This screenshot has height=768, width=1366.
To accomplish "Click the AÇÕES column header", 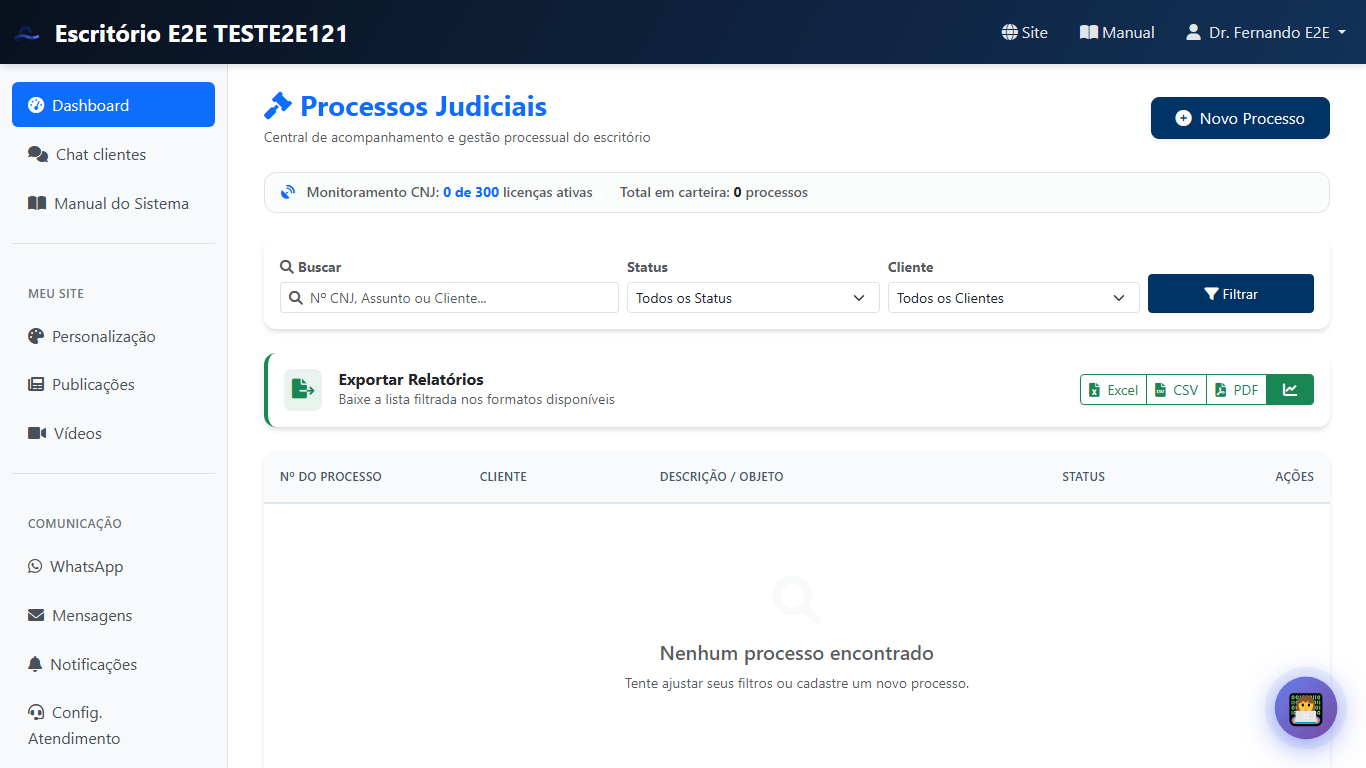I will coord(1294,477).
